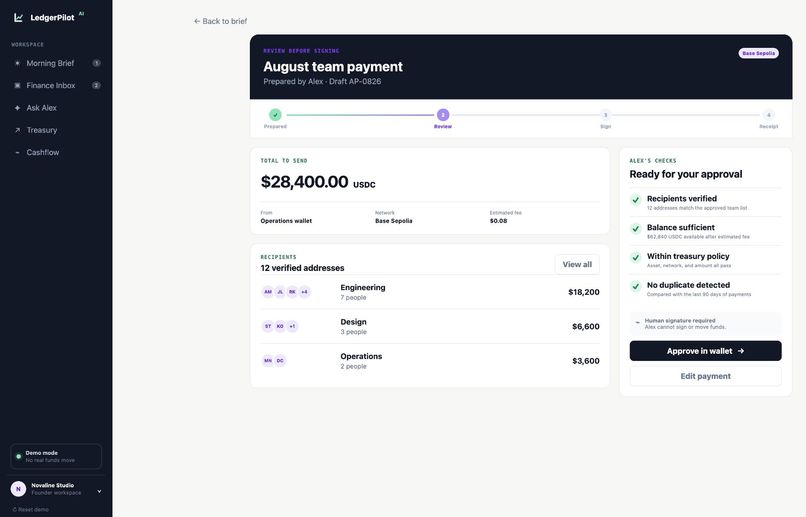
Task: Open Morning Brief in sidebar
Action: [56, 63]
